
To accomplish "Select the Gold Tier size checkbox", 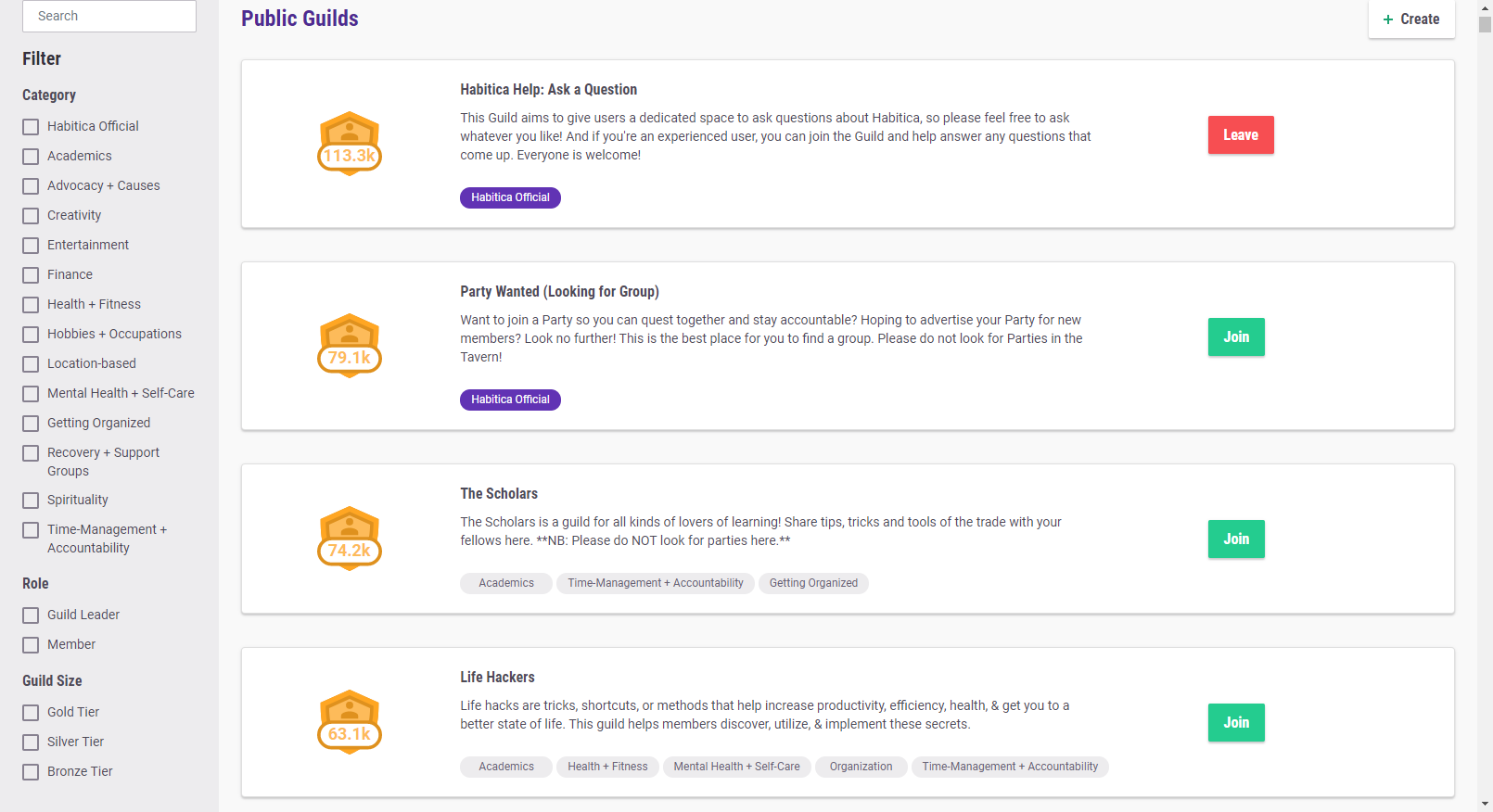I will point(31,713).
